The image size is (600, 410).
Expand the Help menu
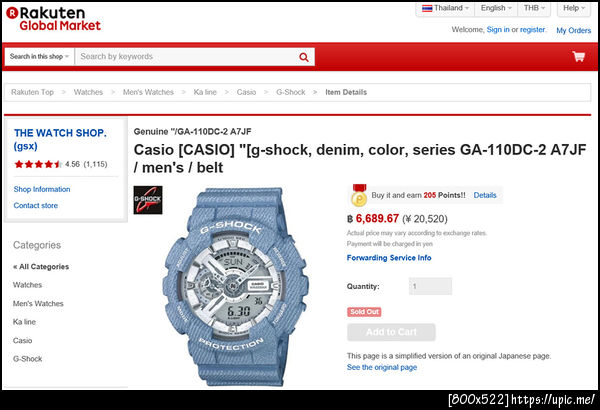574,8
